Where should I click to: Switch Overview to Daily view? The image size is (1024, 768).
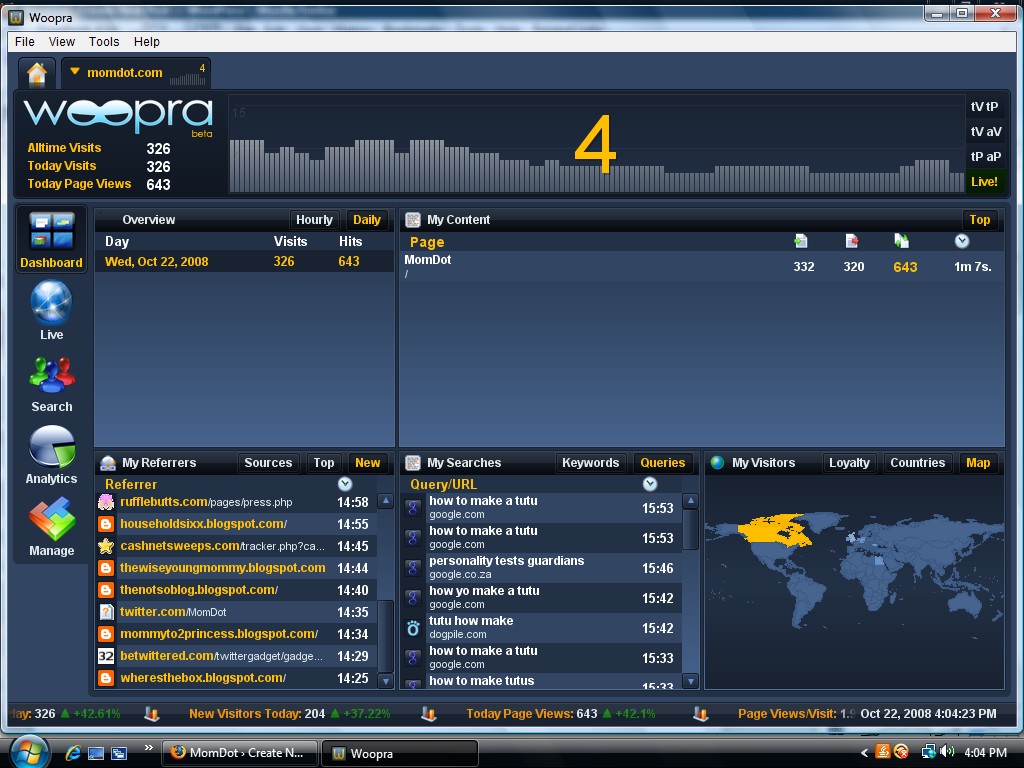click(x=366, y=220)
